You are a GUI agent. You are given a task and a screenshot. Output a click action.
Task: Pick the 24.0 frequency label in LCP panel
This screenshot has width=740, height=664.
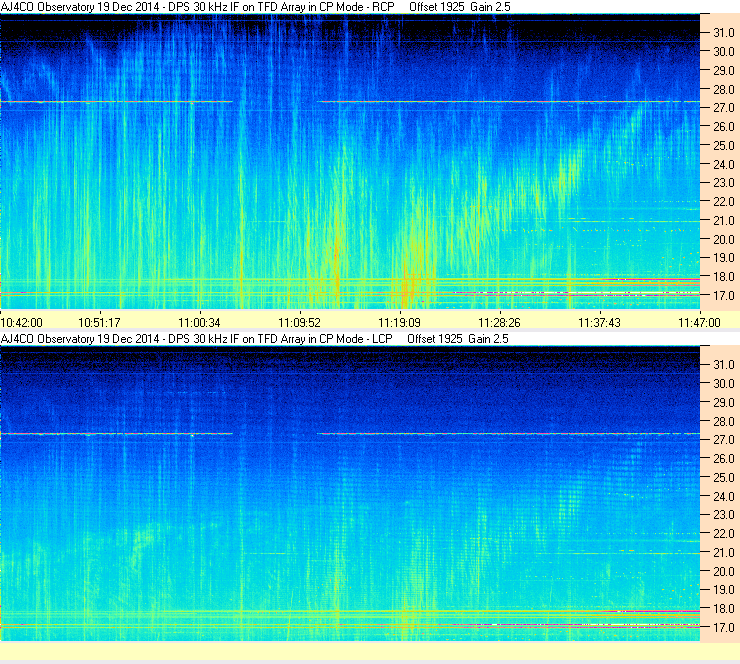(723, 496)
